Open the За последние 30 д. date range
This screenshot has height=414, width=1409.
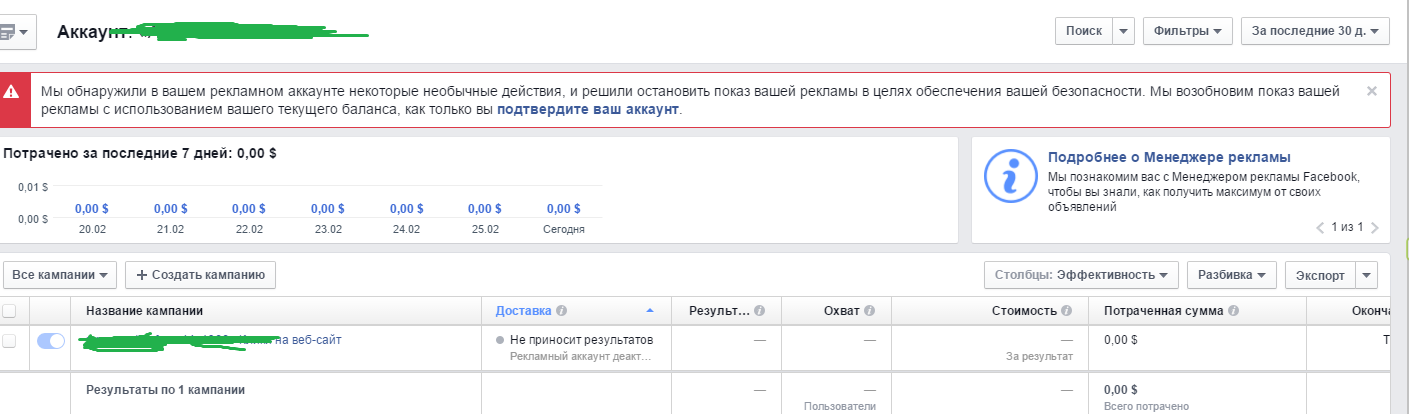click(1315, 31)
